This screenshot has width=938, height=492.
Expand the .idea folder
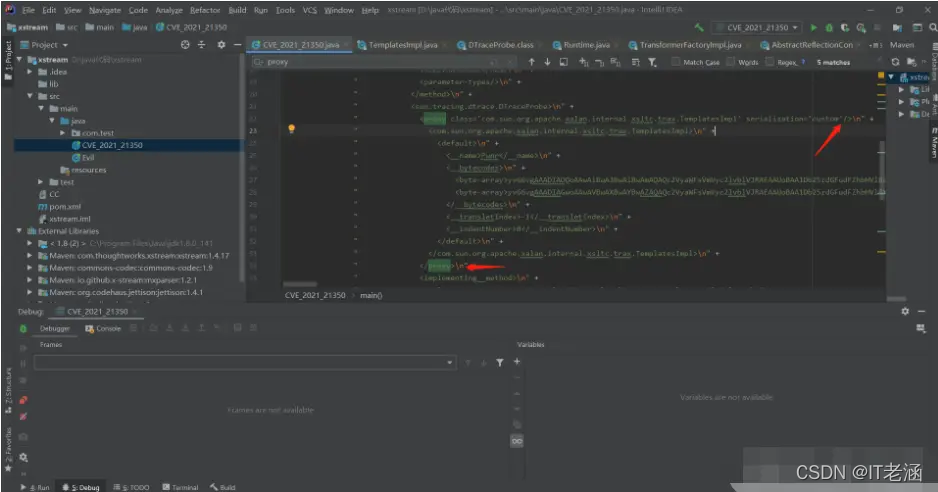click(x=30, y=72)
